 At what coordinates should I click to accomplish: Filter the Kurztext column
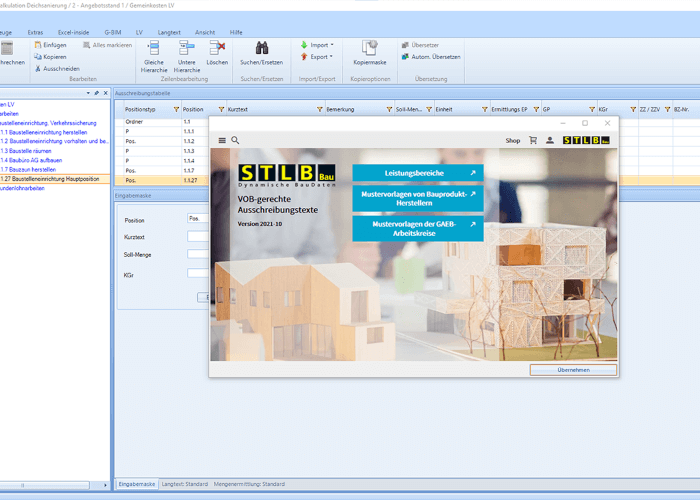320,109
